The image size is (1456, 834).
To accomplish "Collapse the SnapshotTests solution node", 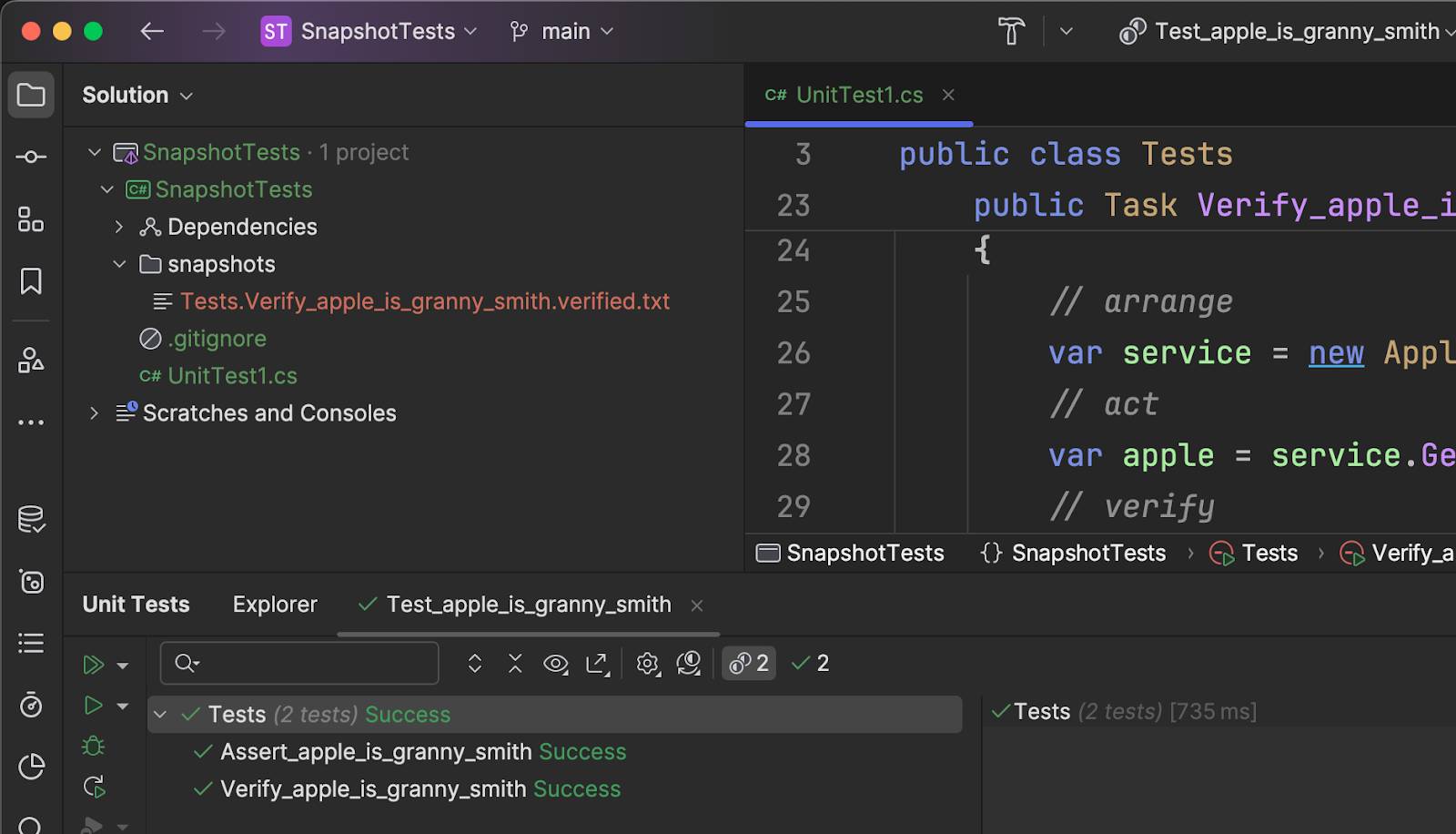I will point(95,152).
